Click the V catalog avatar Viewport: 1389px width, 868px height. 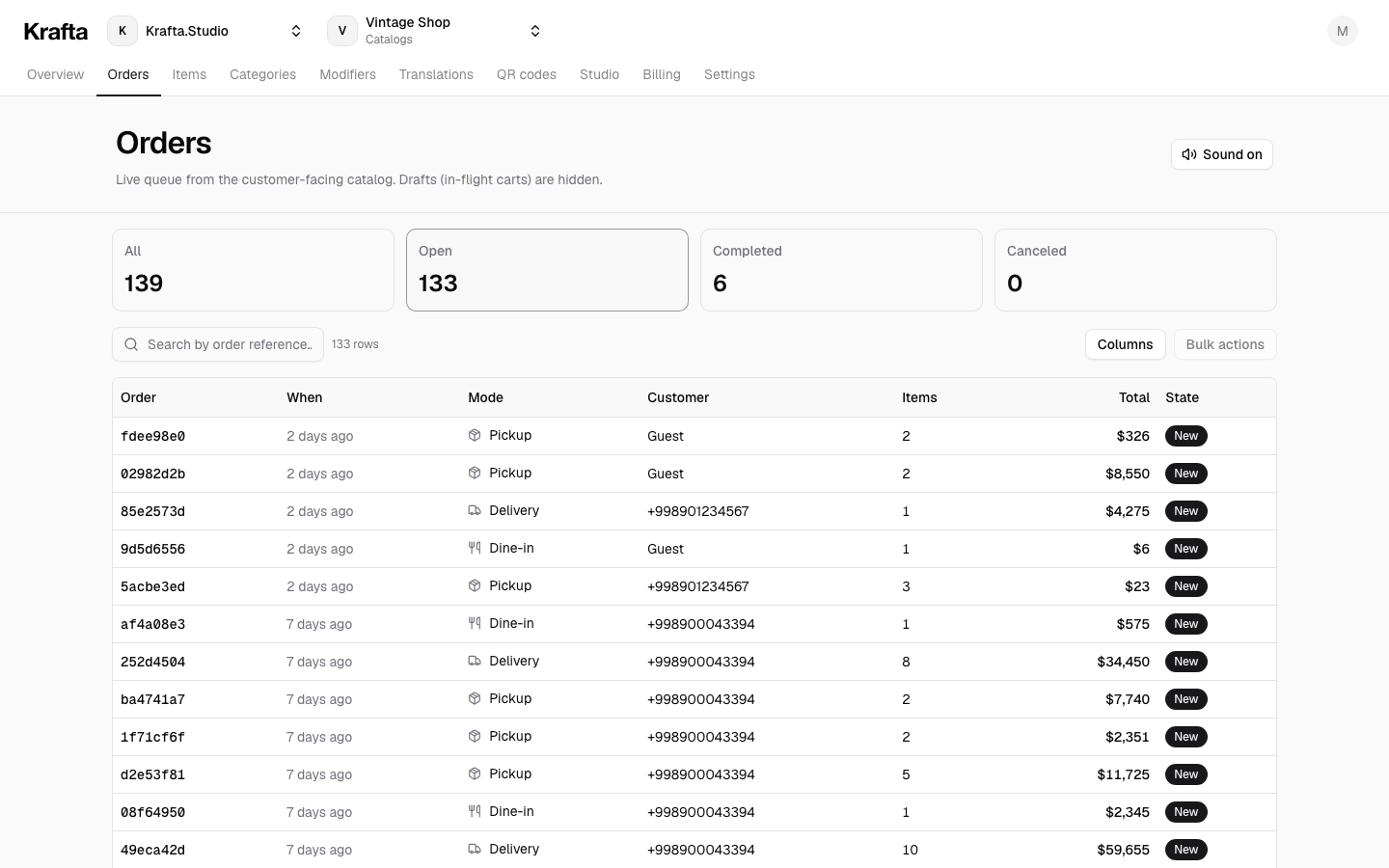click(x=342, y=31)
